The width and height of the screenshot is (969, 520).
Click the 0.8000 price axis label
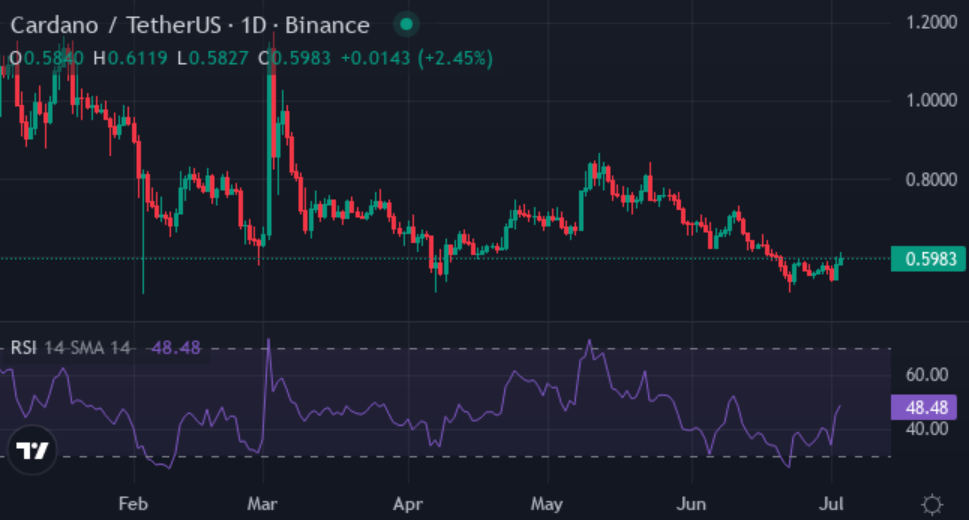point(931,180)
